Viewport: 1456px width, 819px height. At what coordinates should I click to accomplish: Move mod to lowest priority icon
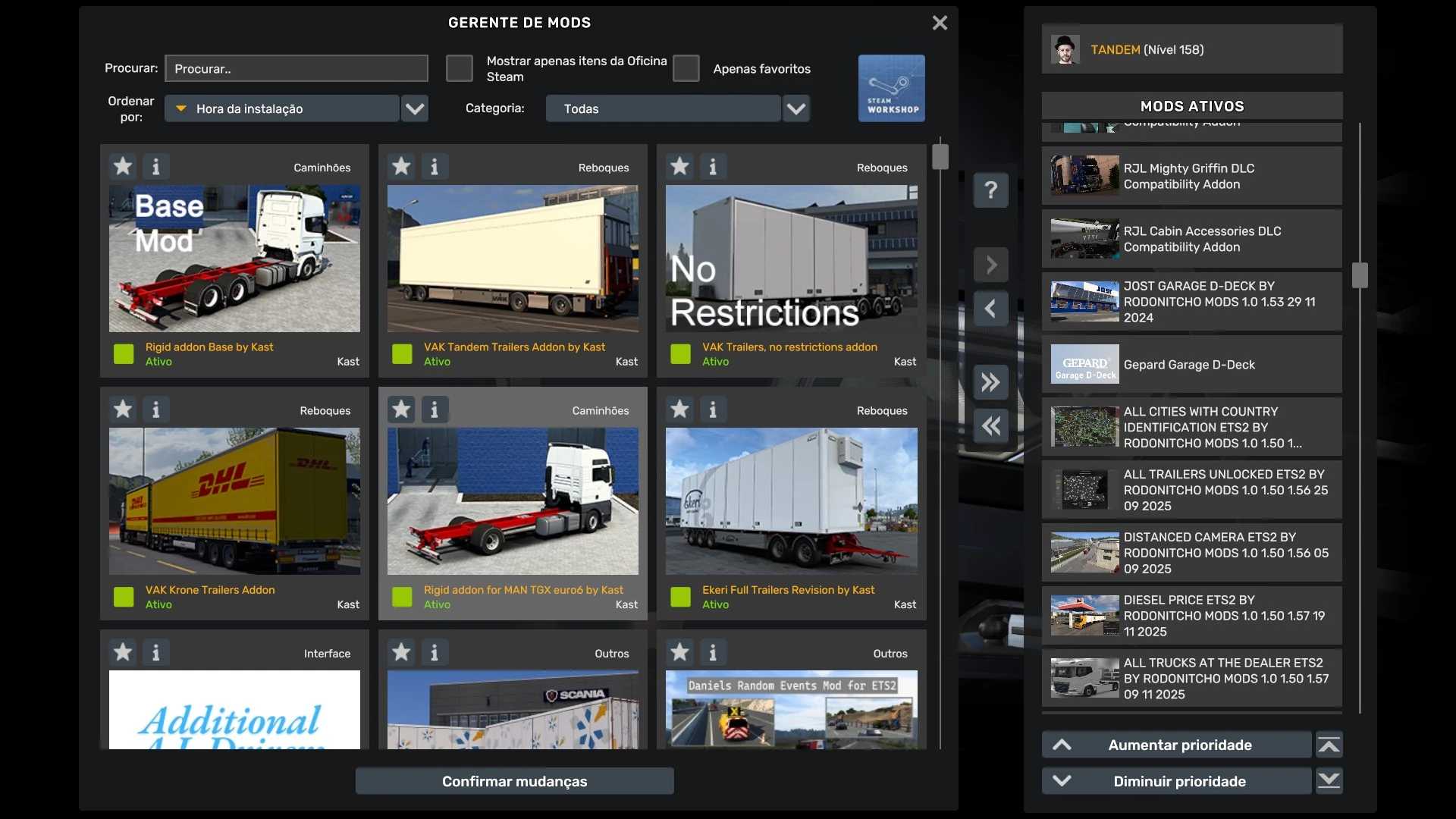coord(1329,781)
